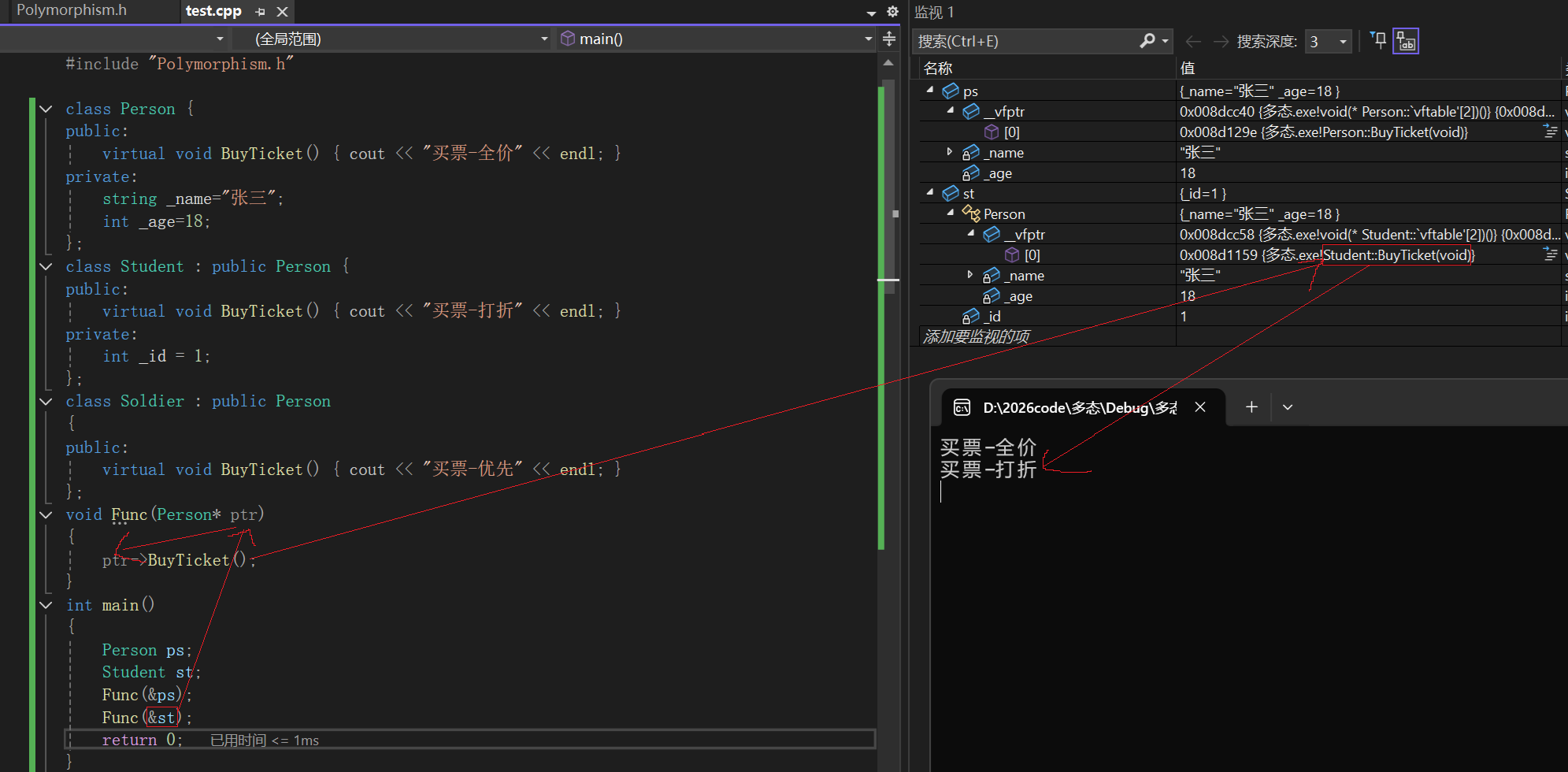Open visualizer icon for Person::BuyTicket row
The image size is (1568, 772).
point(1551,132)
